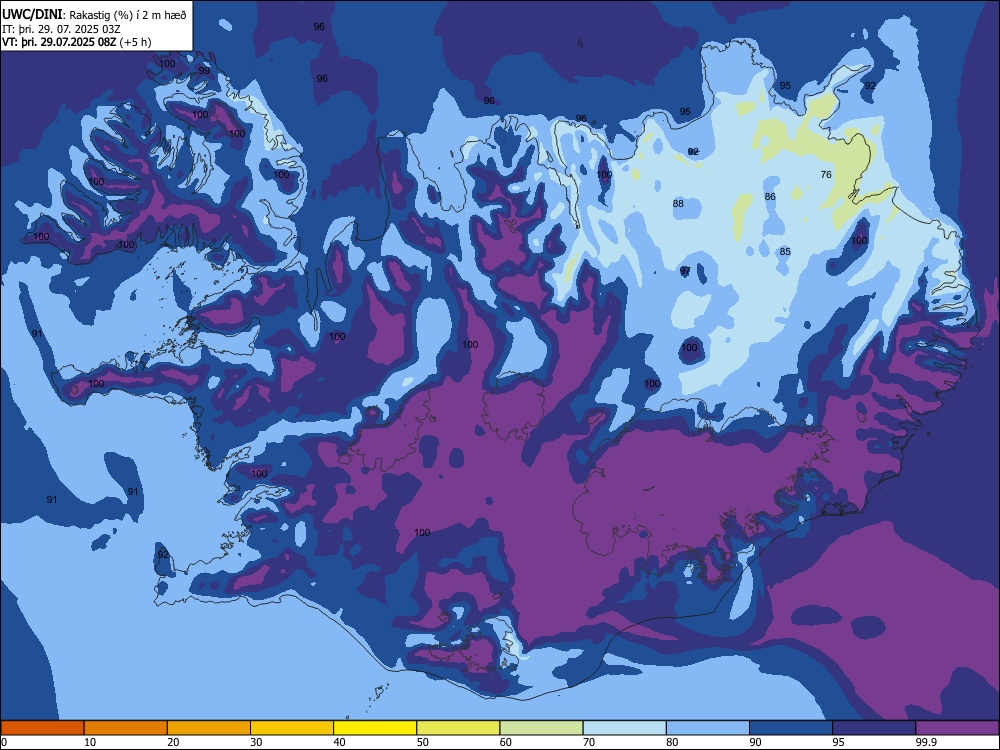
Task: Click the humidity value 86 on the map
Action: tap(770, 196)
